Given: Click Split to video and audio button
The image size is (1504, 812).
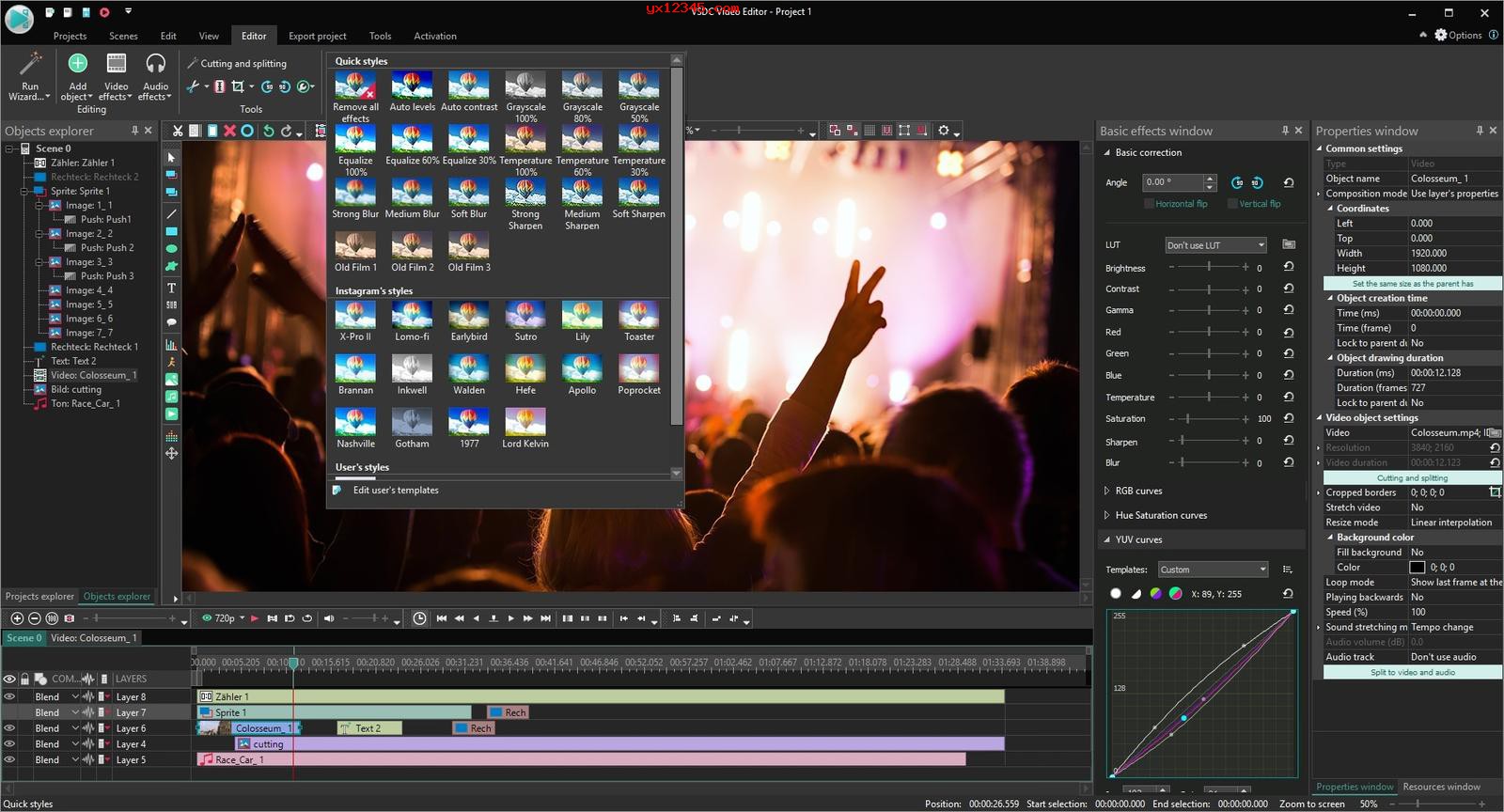Looking at the screenshot, I should [x=1412, y=672].
